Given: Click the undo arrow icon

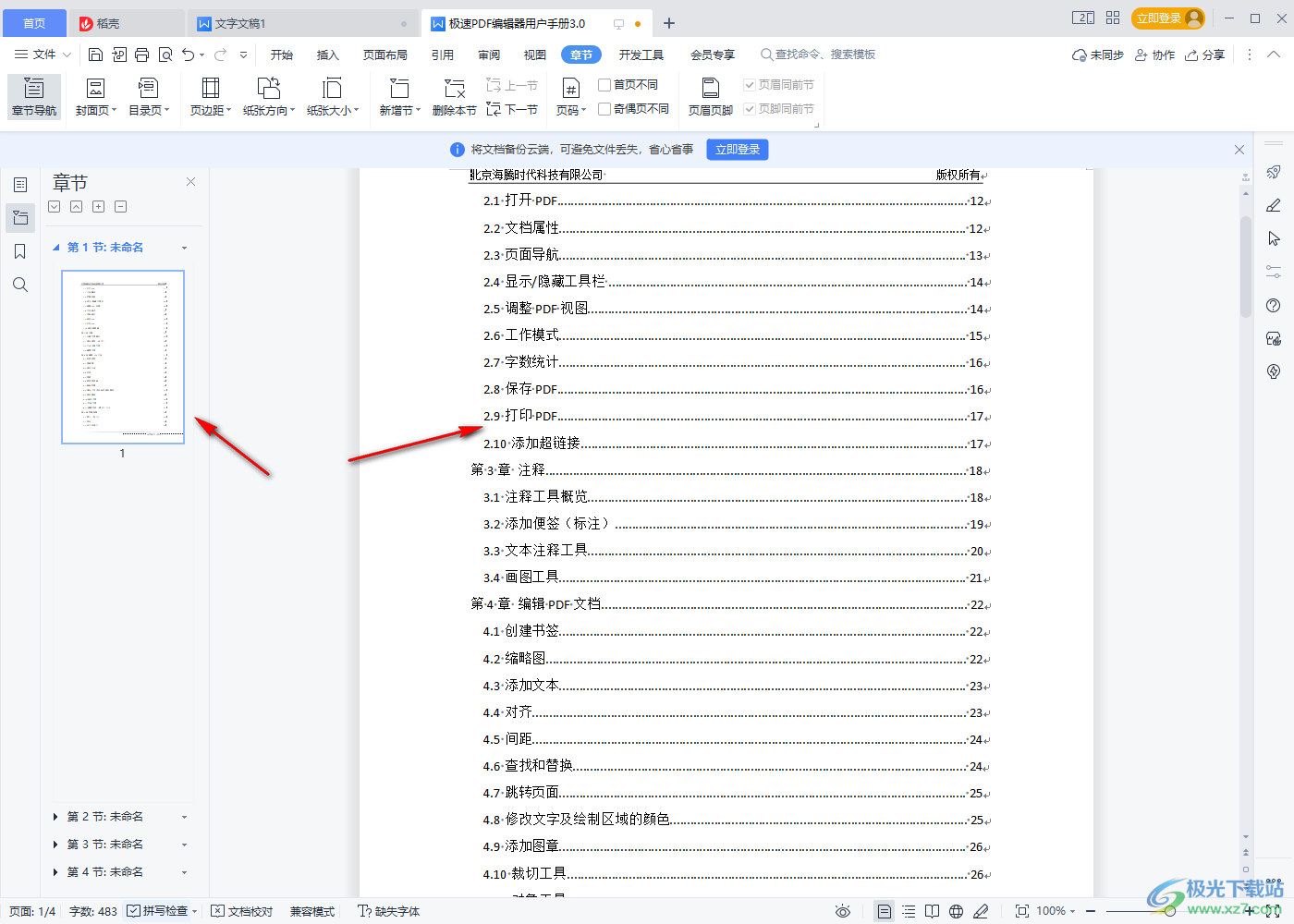Looking at the screenshot, I should point(189,55).
